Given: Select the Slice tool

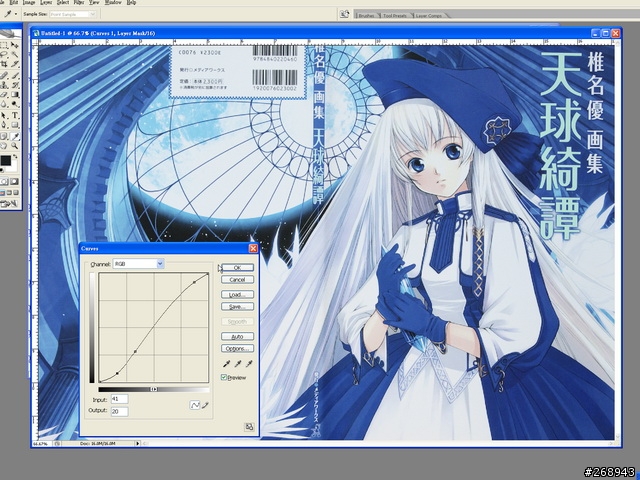Looking at the screenshot, I should click(15, 64).
